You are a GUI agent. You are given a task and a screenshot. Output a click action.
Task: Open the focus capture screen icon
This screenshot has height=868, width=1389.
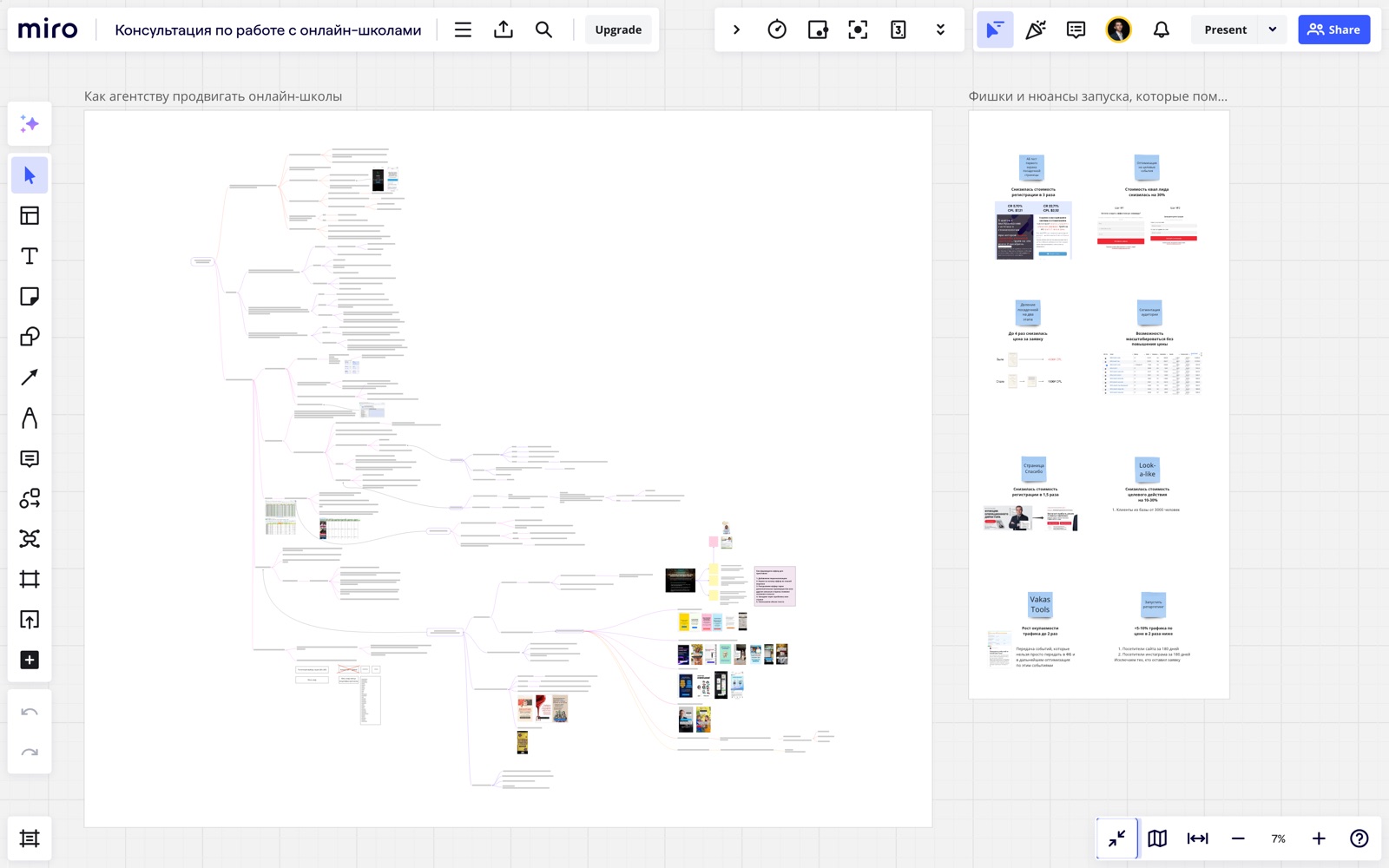[858, 30]
